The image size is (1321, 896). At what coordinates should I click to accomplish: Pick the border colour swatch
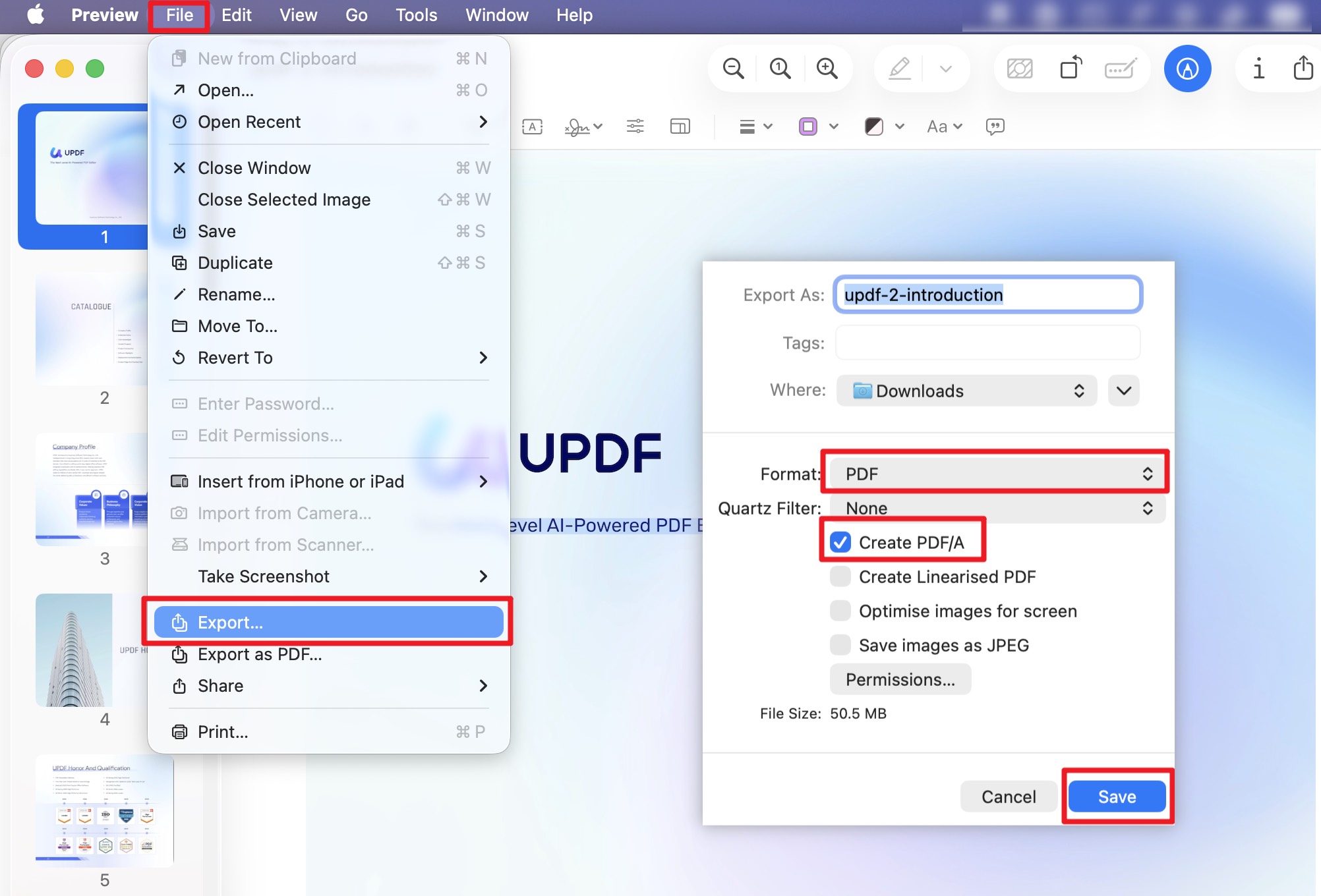point(808,126)
